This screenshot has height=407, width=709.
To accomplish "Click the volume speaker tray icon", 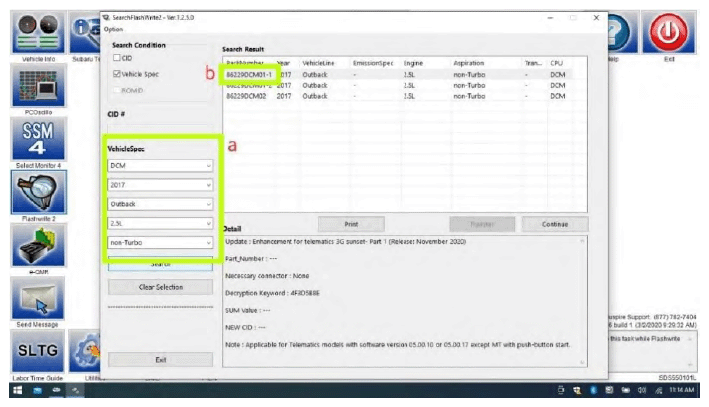I will point(642,390).
